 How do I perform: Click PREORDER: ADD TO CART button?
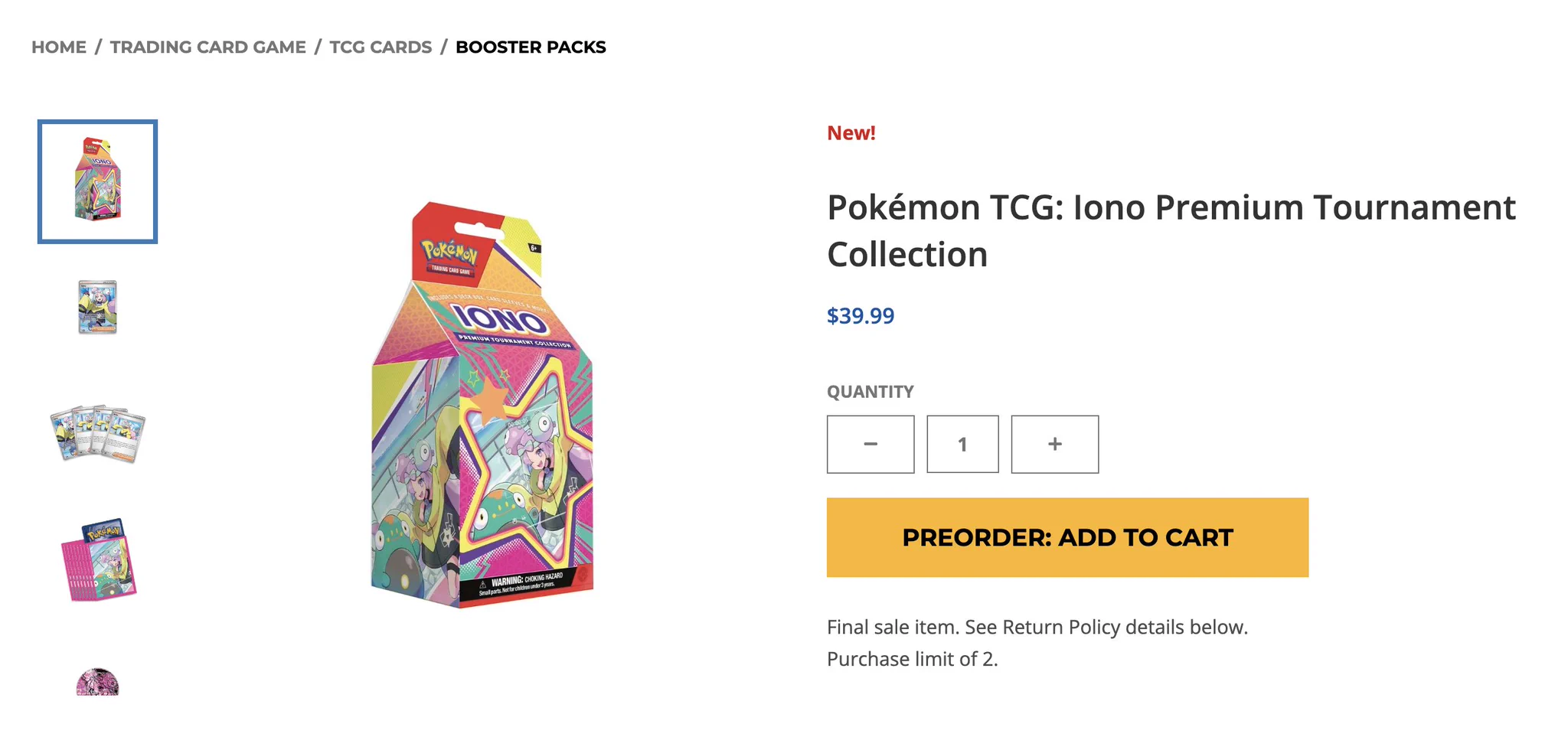click(x=1067, y=538)
